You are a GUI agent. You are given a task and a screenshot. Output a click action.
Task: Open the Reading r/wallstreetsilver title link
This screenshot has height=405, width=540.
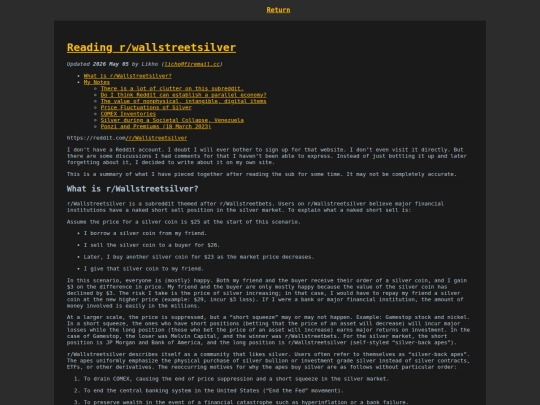pyautogui.click(x=151, y=48)
